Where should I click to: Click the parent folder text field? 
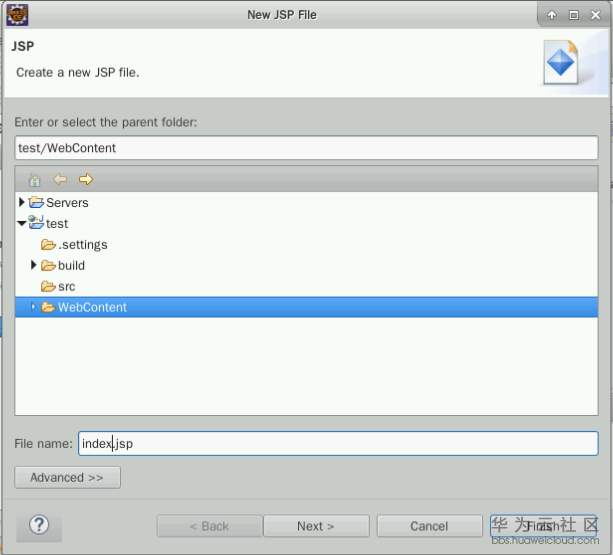pos(306,148)
